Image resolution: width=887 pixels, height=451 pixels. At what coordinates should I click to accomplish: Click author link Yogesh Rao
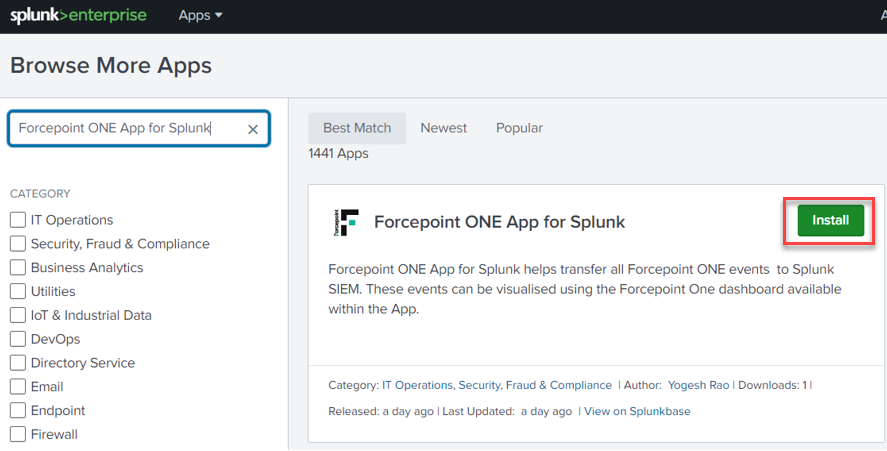click(699, 385)
